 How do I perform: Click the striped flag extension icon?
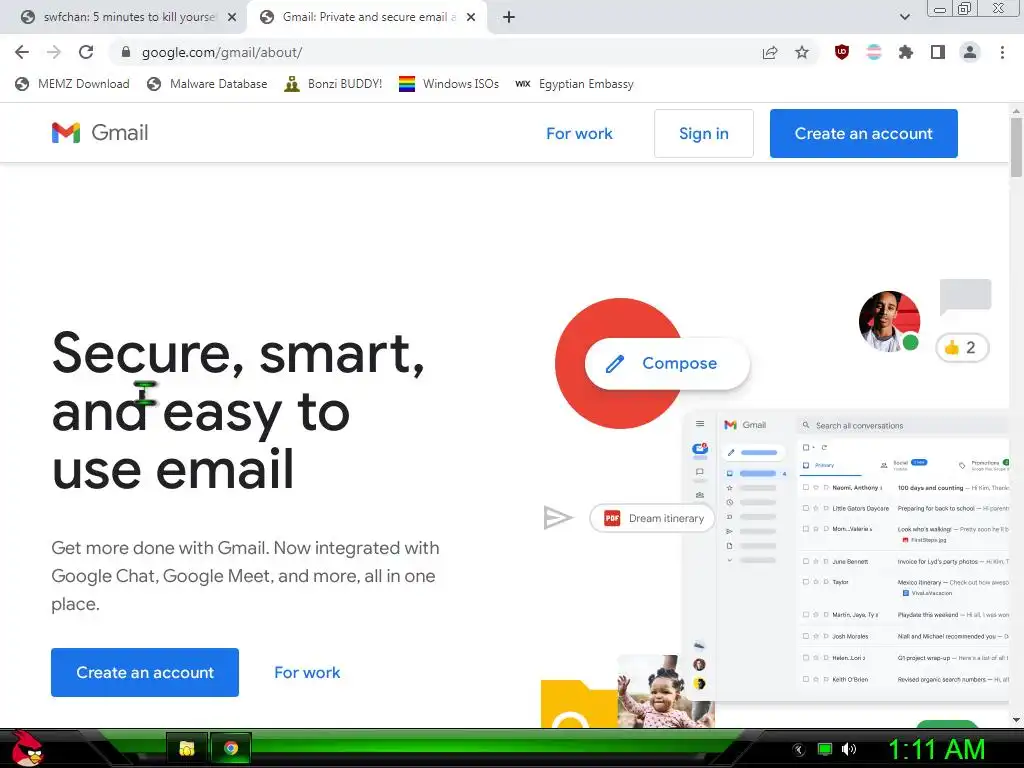pyautogui.click(x=874, y=52)
